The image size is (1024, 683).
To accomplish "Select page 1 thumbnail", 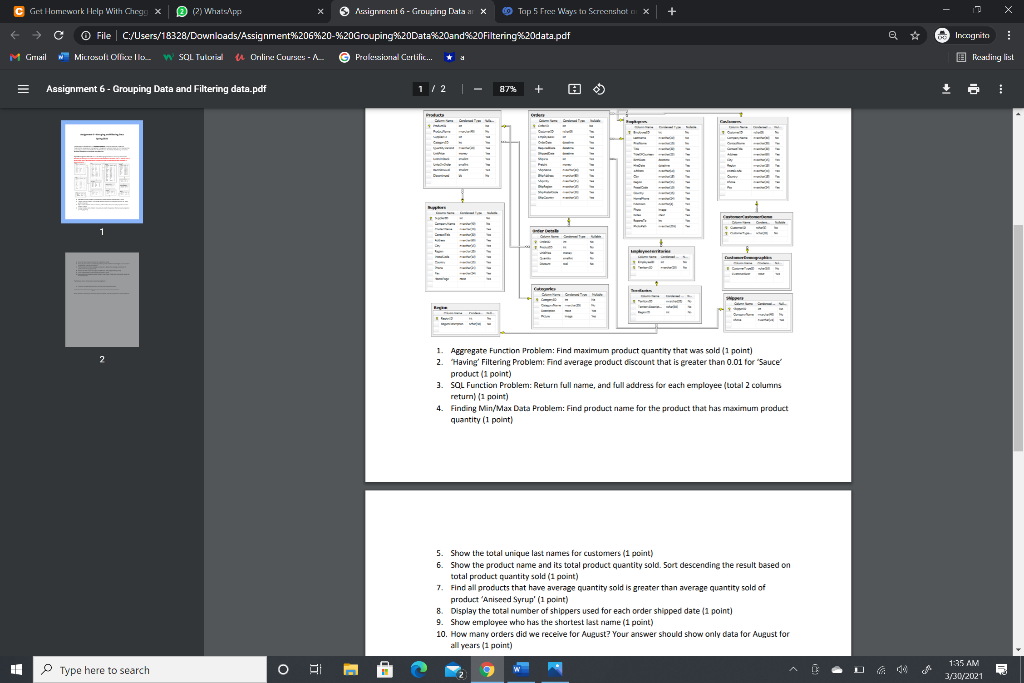I will (102, 172).
